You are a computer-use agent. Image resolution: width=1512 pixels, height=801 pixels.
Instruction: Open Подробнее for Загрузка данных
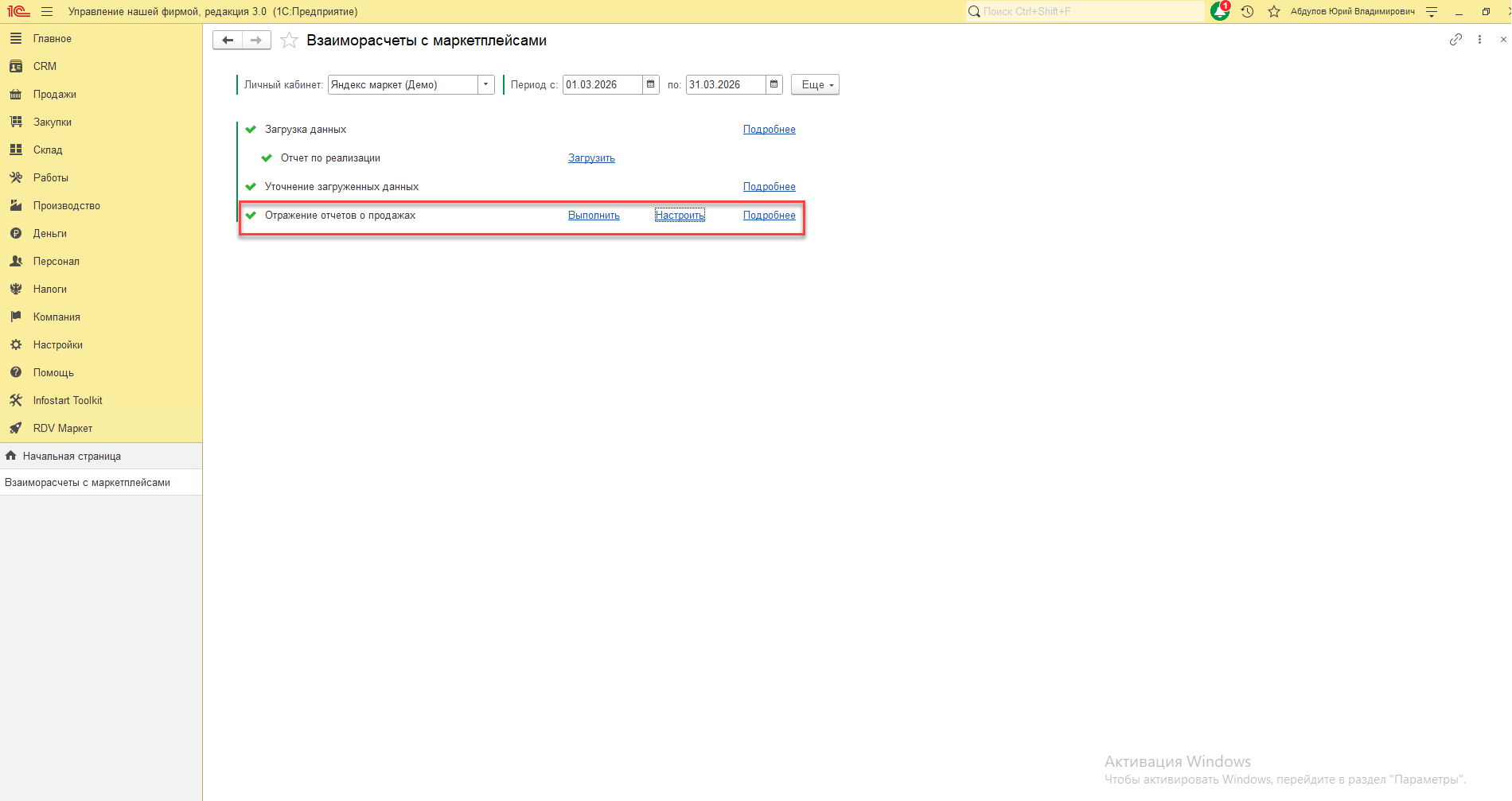pyautogui.click(x=769, y=130)
